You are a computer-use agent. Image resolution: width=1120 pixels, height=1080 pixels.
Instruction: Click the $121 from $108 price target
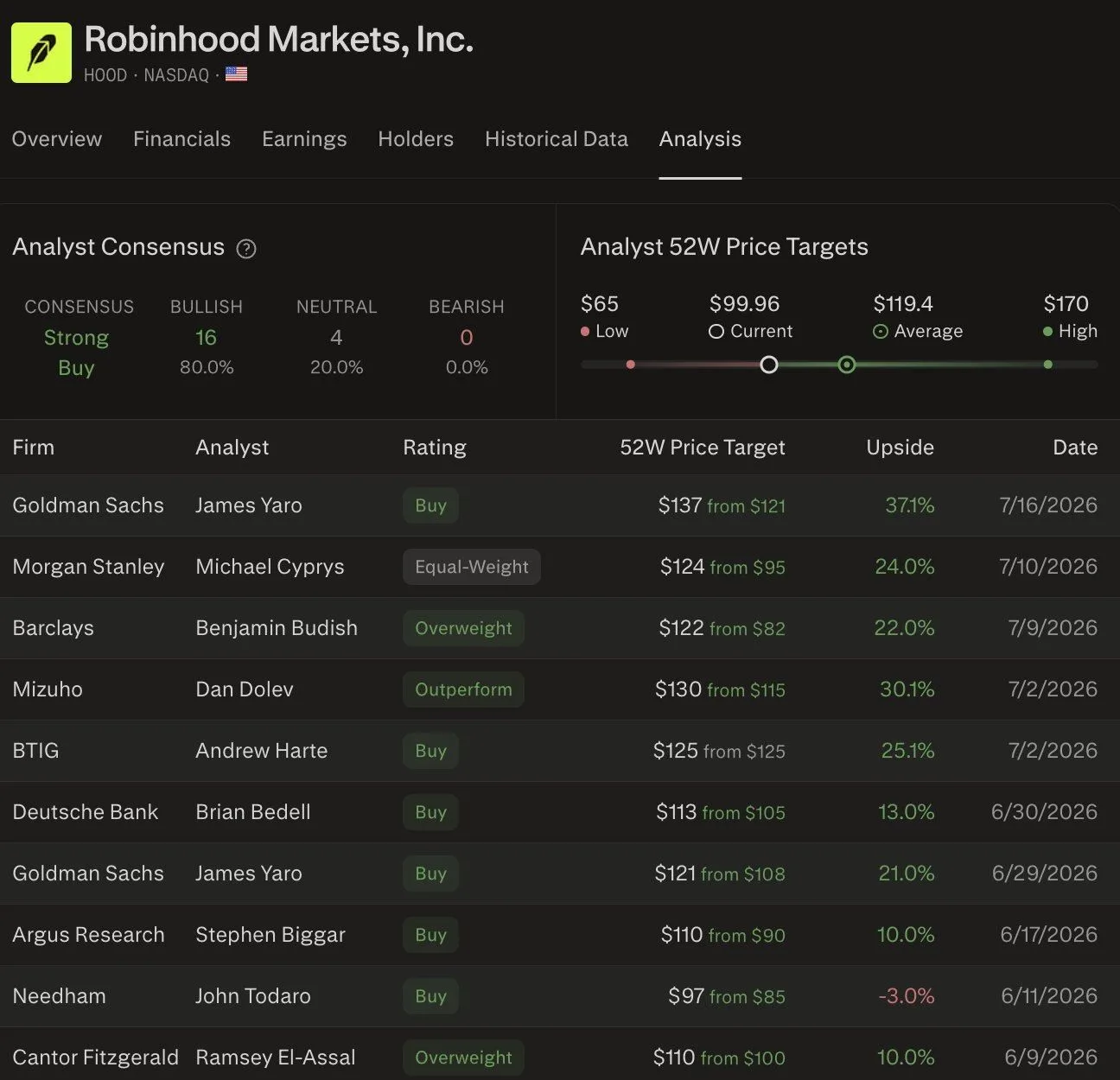(720, 874)
